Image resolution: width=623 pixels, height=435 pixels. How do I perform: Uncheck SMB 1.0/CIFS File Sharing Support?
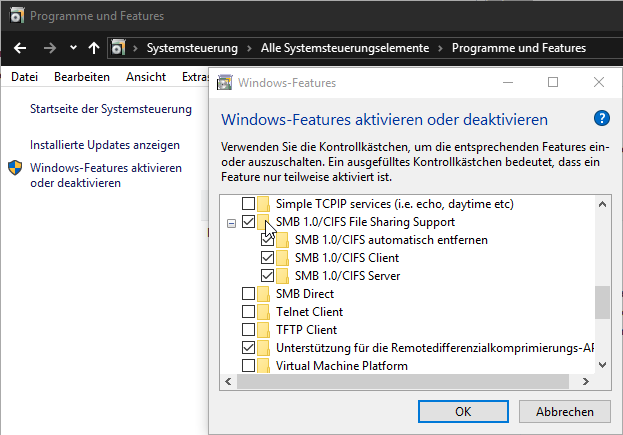click(x=248, y=222)
